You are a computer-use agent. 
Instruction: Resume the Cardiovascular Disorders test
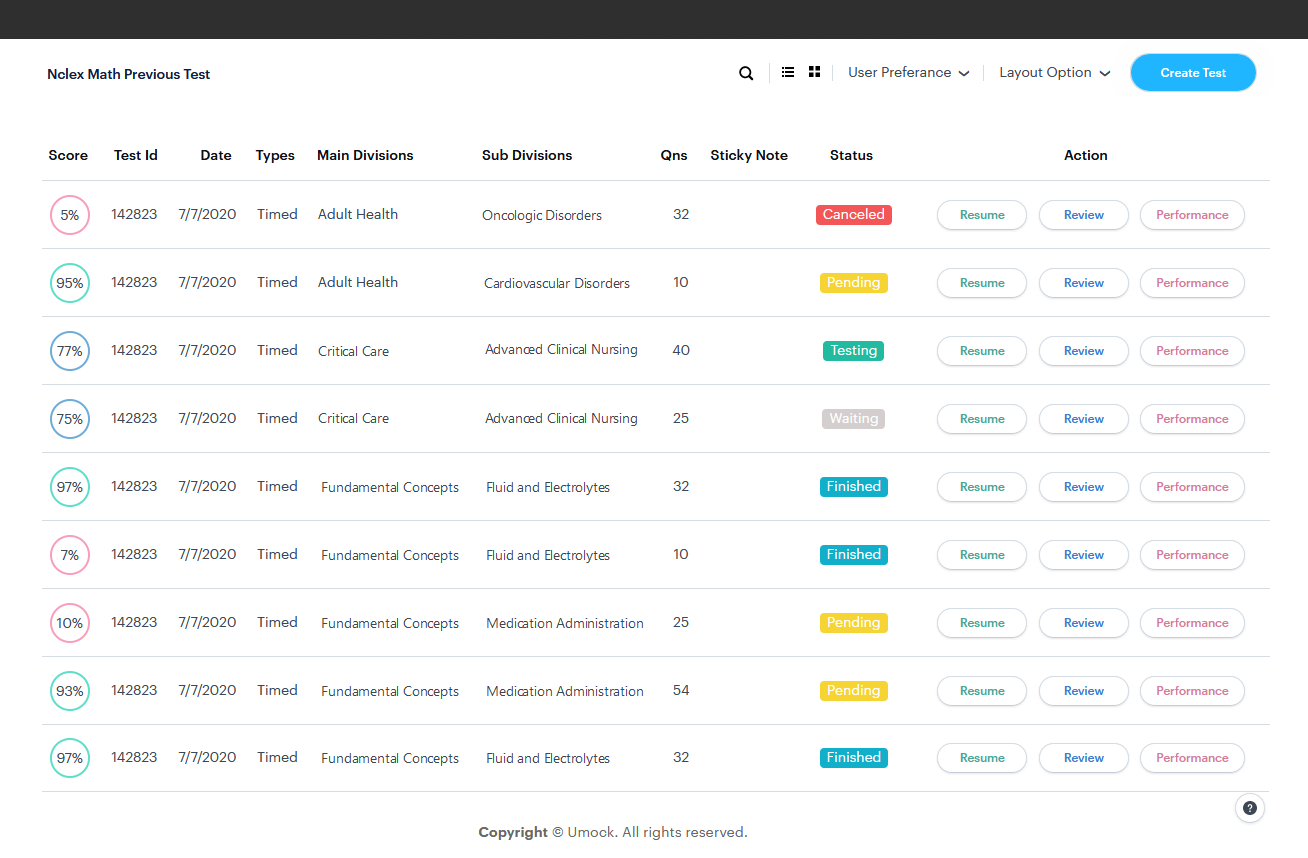pos(982,283)
